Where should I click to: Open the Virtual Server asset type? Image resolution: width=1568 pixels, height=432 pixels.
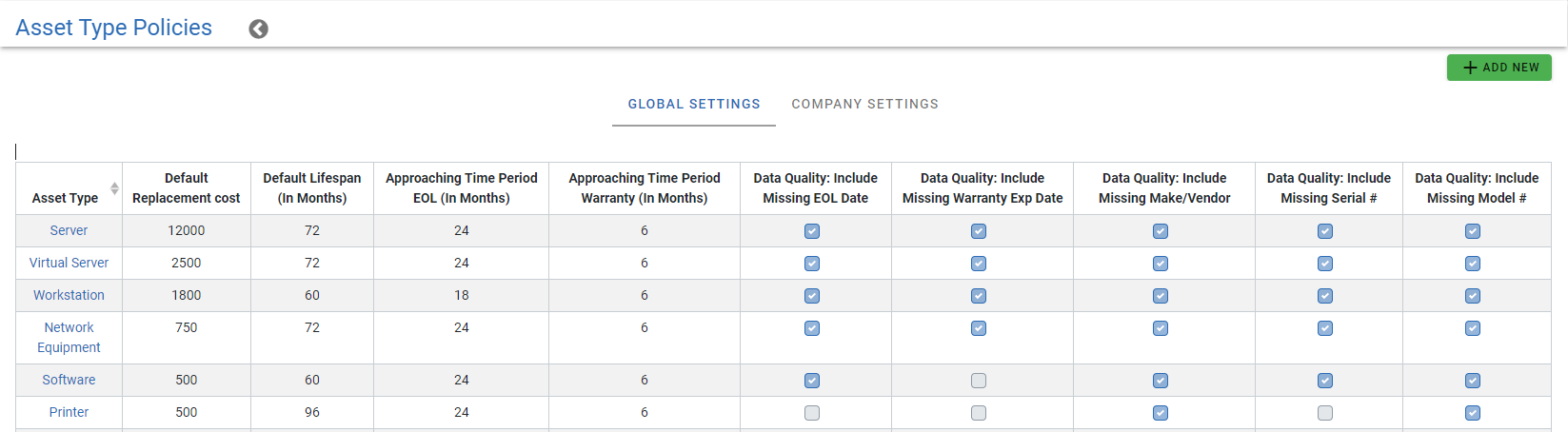pos(69,263)
